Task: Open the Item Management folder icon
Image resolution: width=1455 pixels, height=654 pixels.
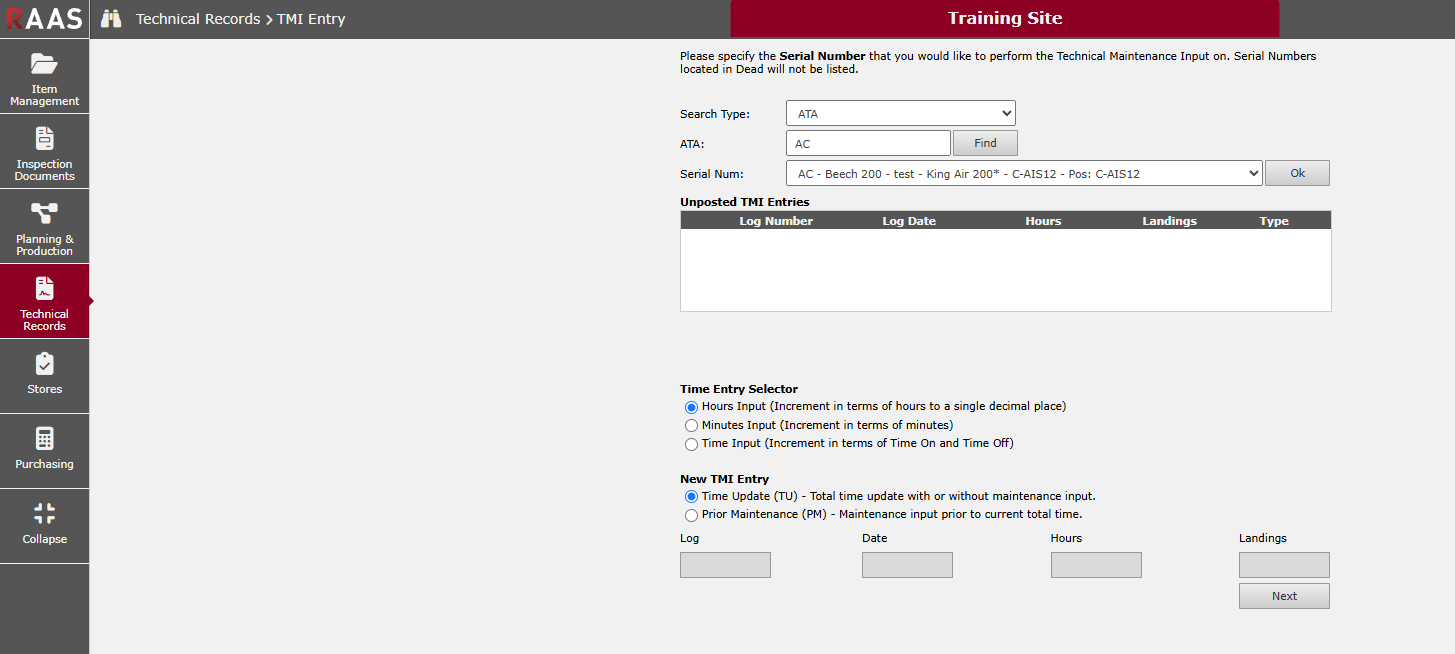Action: pos(44,65)
